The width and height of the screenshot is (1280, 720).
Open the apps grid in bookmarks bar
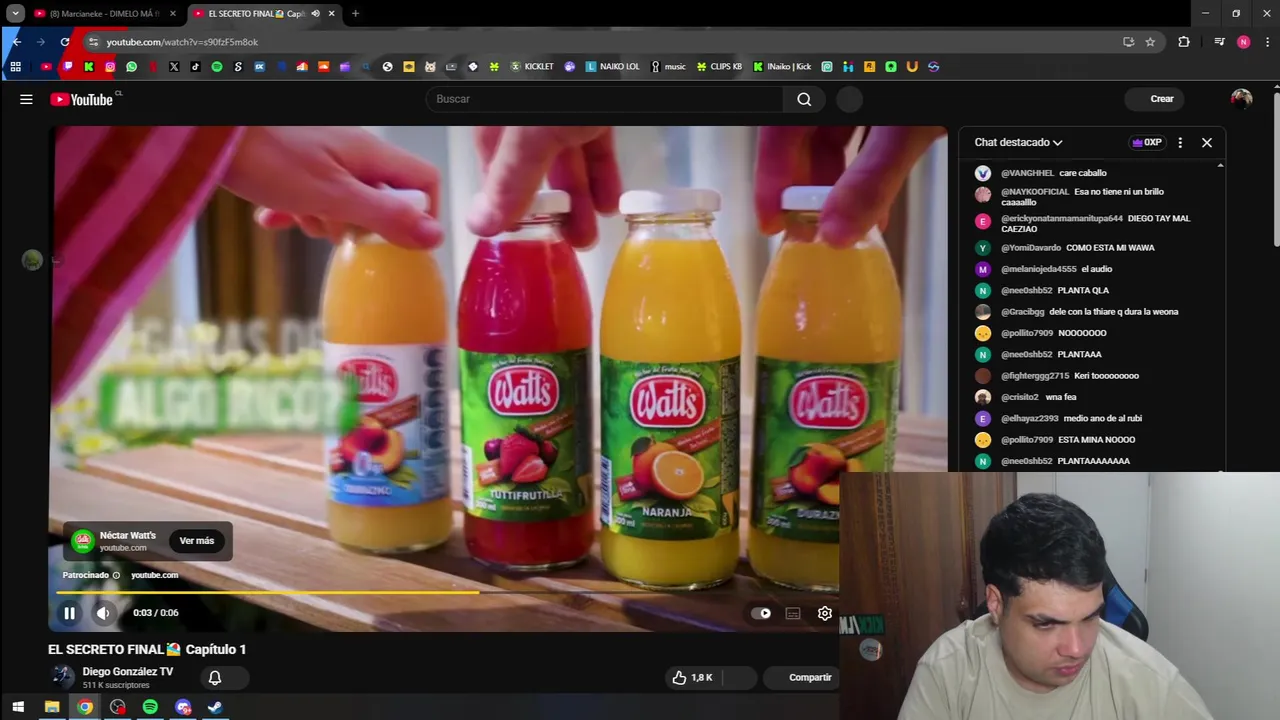tap(15, 67)
